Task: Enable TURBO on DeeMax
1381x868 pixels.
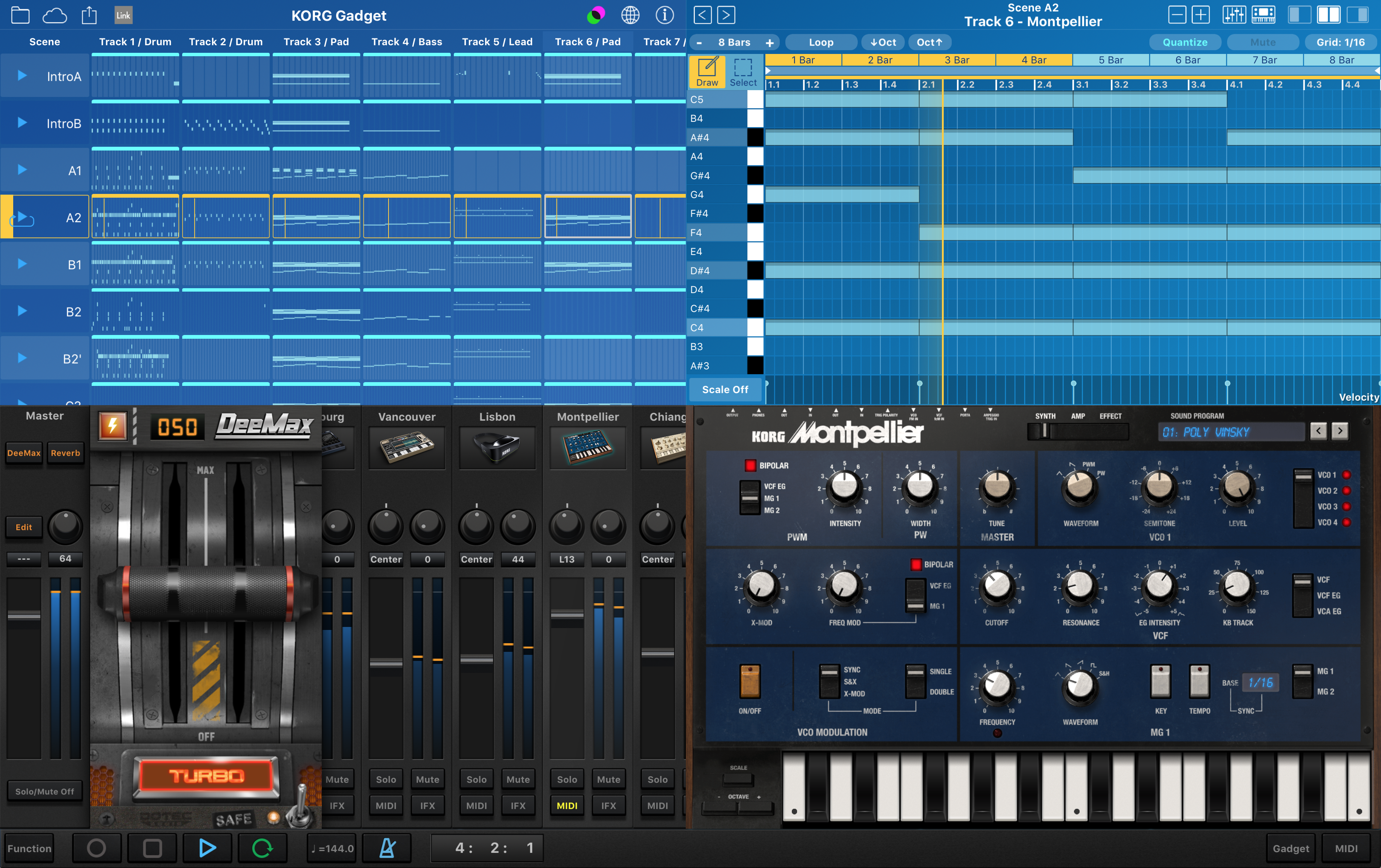Action: [206, 777]
